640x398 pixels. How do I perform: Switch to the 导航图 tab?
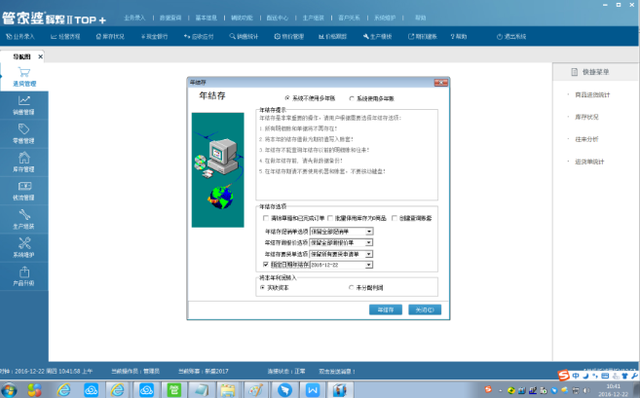[x=21, y=57]
